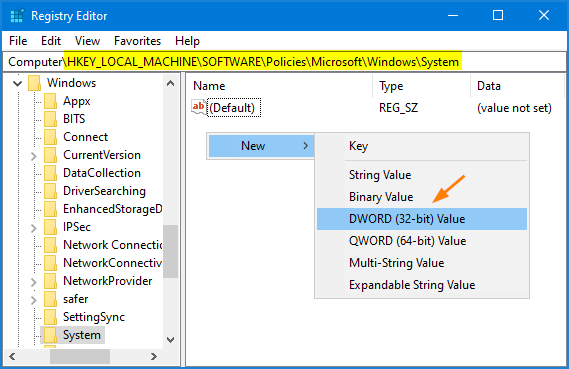Click the New context menu item

pos(261,146)
